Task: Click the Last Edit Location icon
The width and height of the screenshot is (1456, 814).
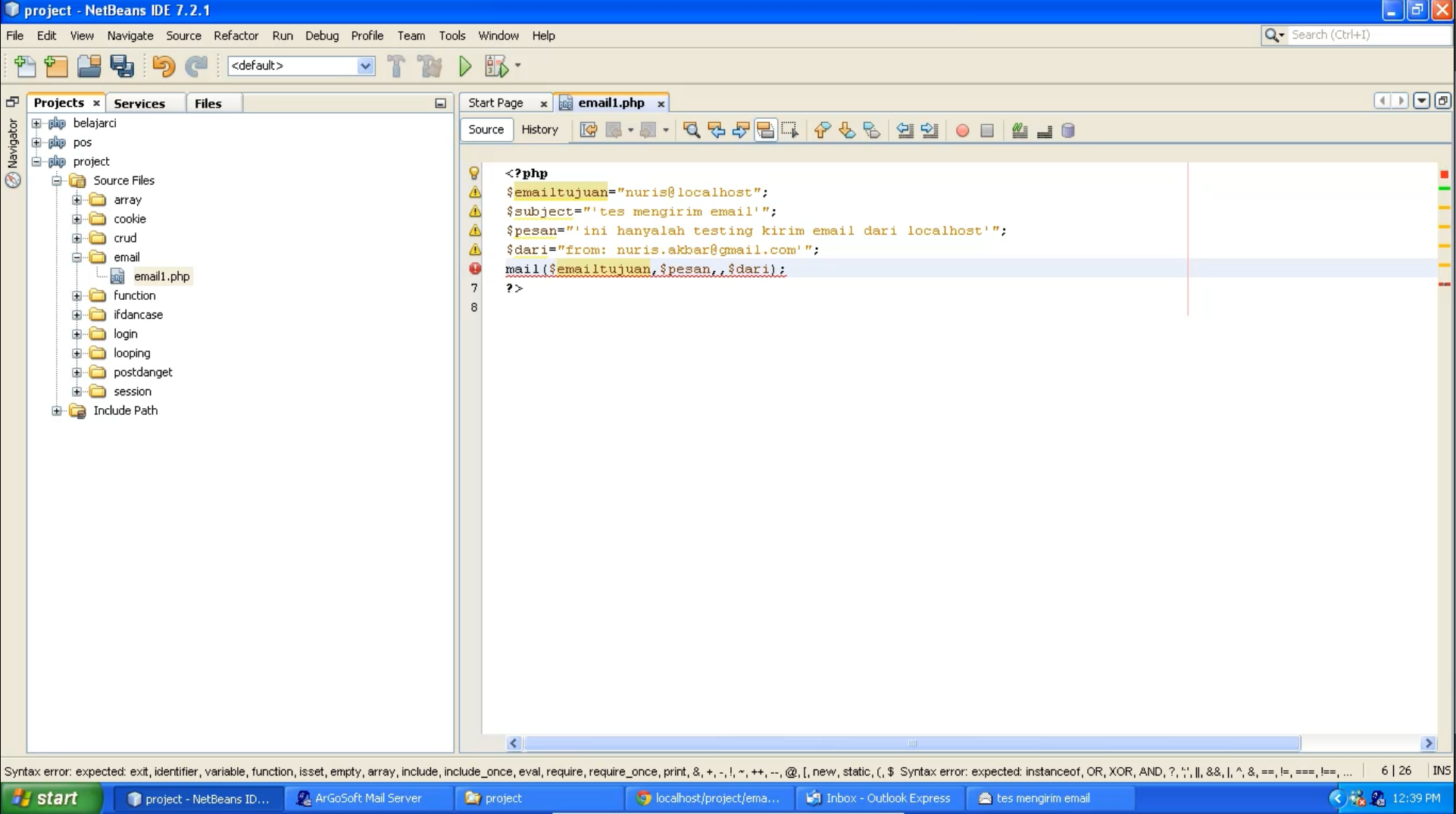Action: [588, 130]
